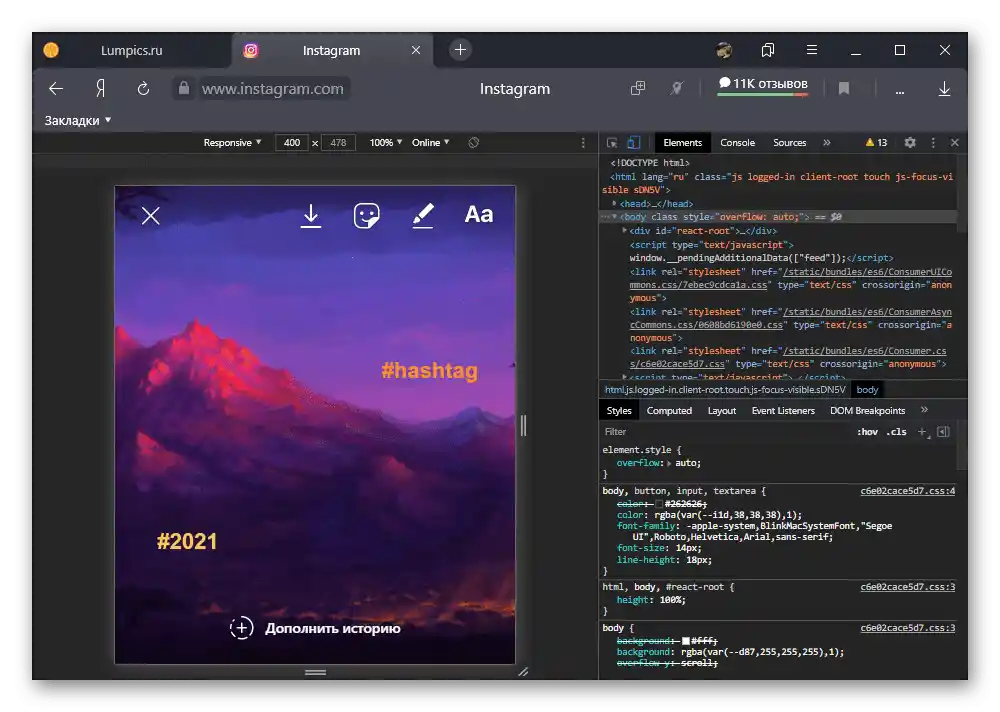1000x712 pixels.
Task: Close the Instagram tab
Action: [416, 50]
